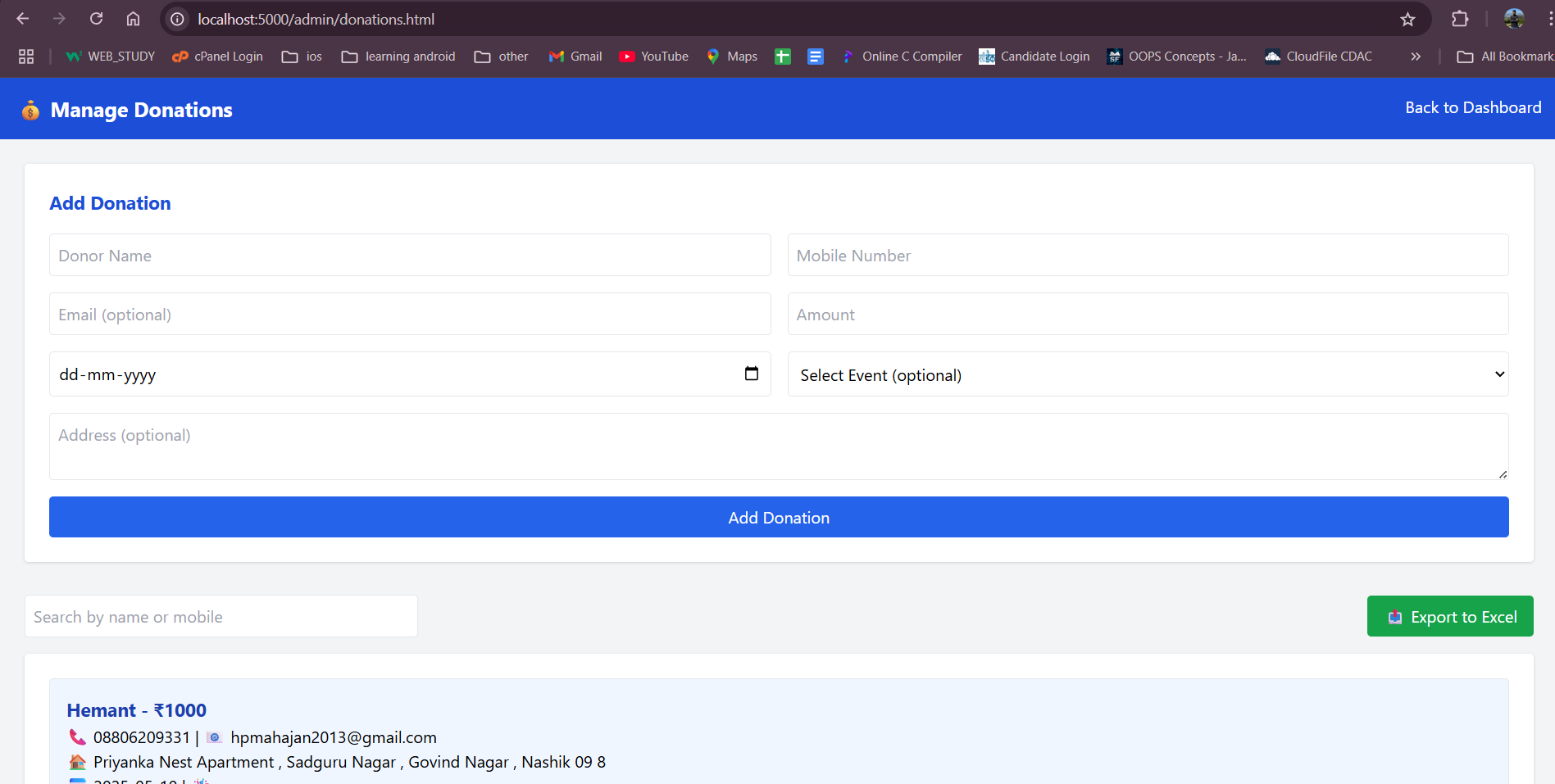Expand hidden bookmarks with the double chevron
This screenshot has height=784, width=1555.
pos(1416,56)
